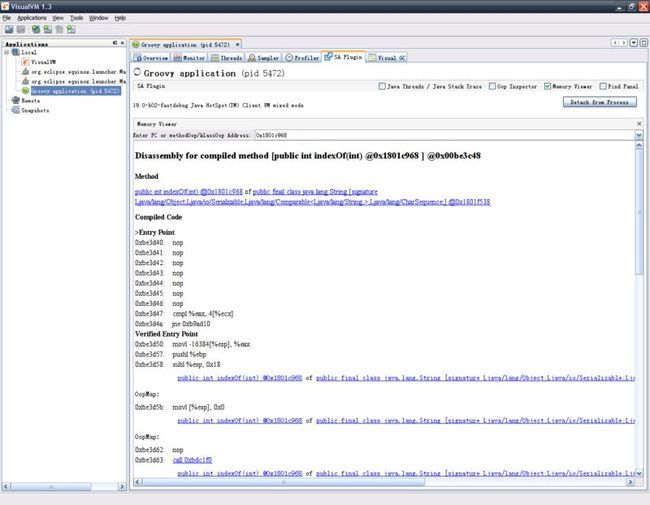The width and height of the screenshot is (650, 505).
Task: Minimize the Applications panel with its arrow icon
Action: point(115,43)
